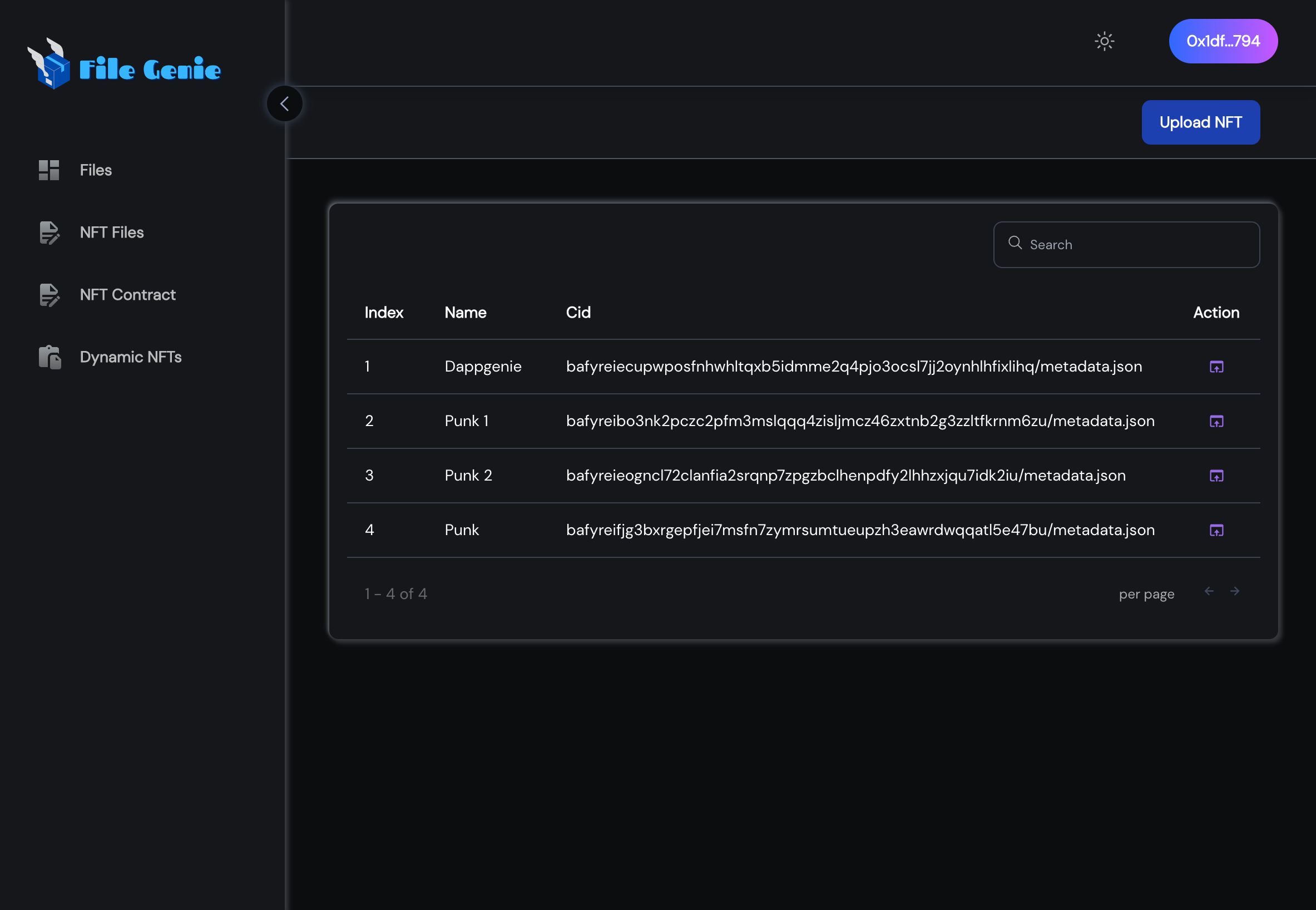Select the Punk name cell in row 4
The image size is (1316, 910).
click(461, 530)
